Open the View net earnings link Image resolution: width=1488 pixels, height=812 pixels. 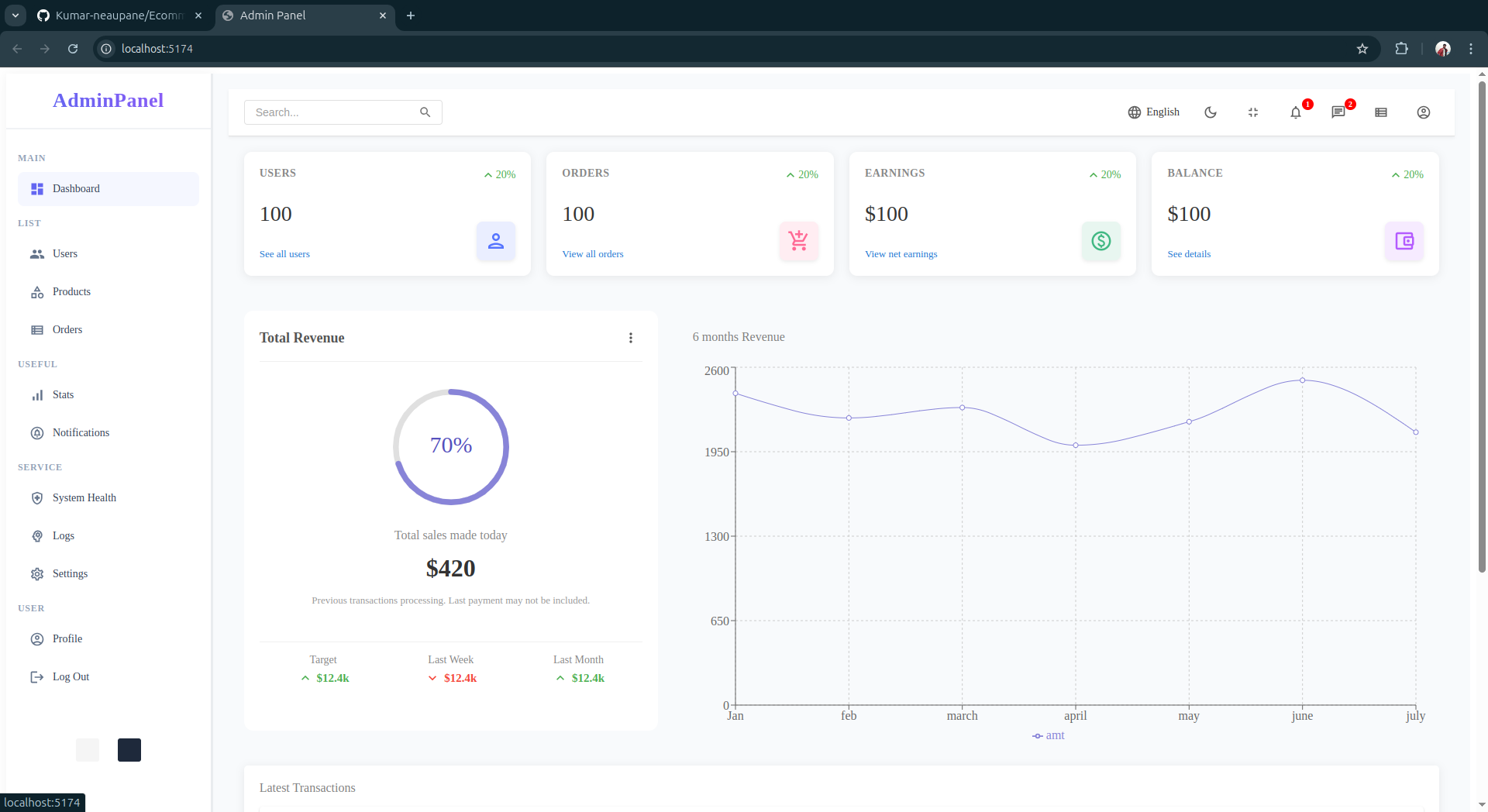pyautogui.click(x=901, y=254)
